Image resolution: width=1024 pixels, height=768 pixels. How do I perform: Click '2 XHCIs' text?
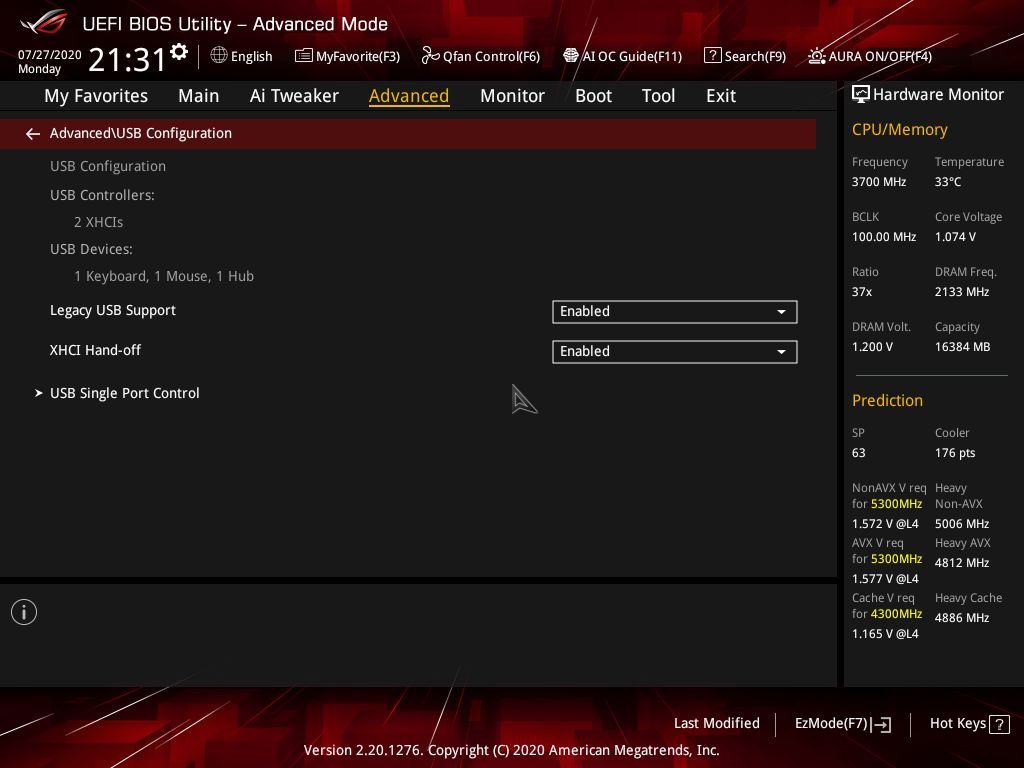pyautogui.click(x=99, y=222)
